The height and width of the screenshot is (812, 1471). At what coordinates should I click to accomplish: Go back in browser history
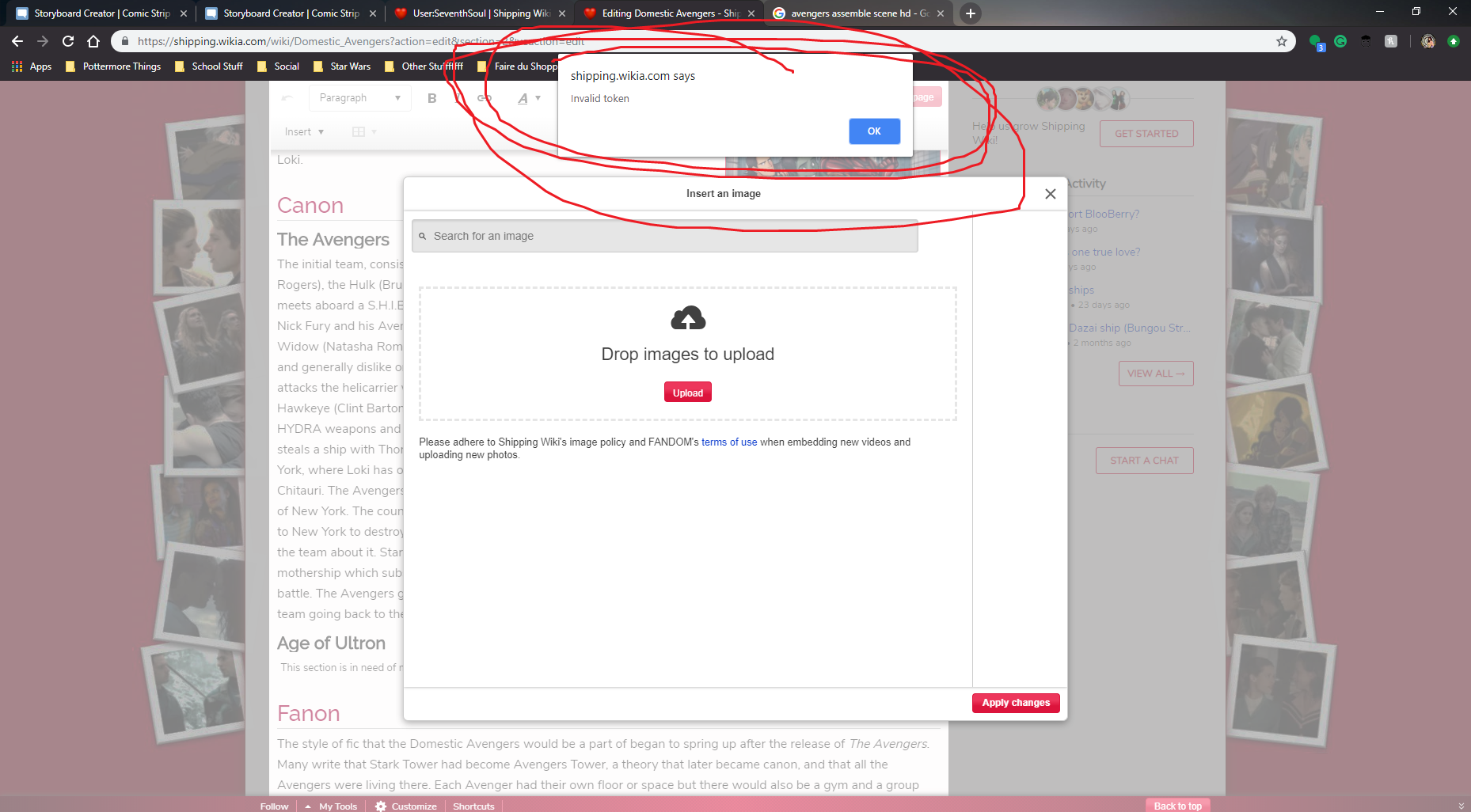point(17,41)
